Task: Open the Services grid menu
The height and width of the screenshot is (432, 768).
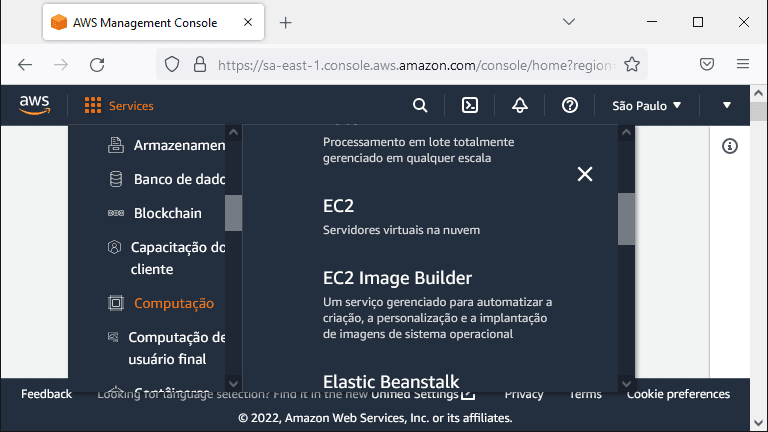Action: (119, 106)
